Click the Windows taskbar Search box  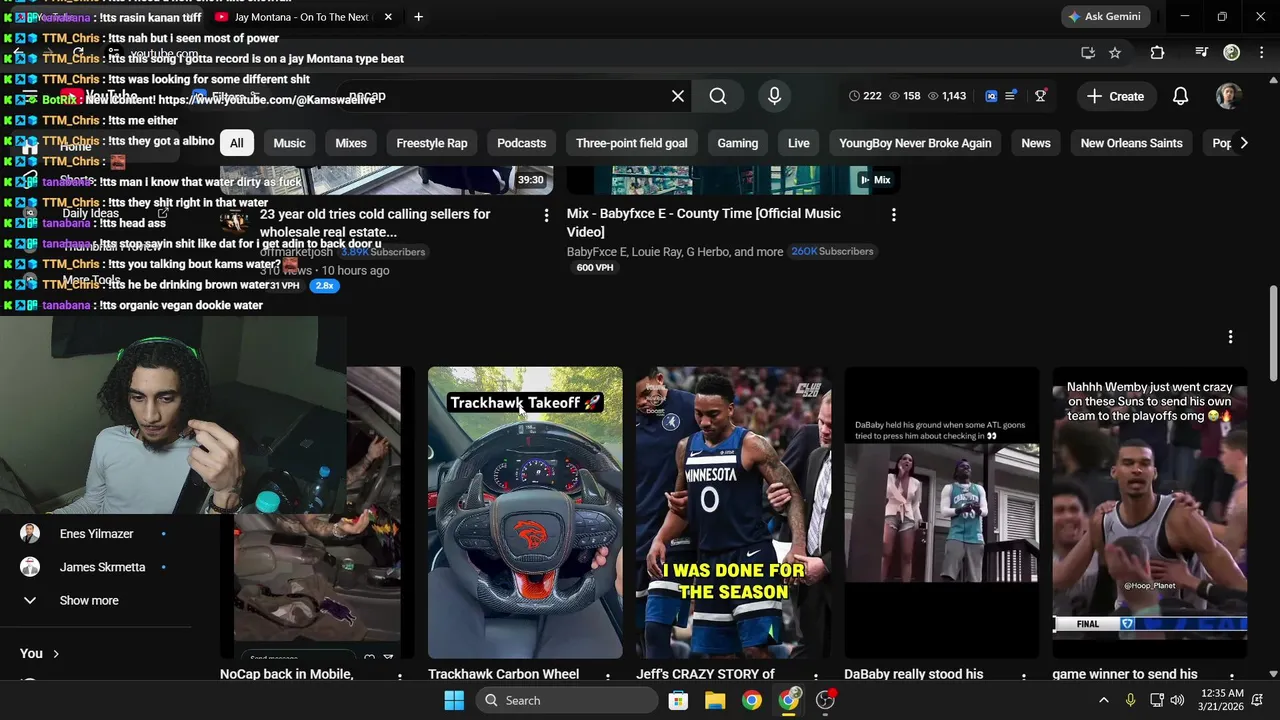565,700
